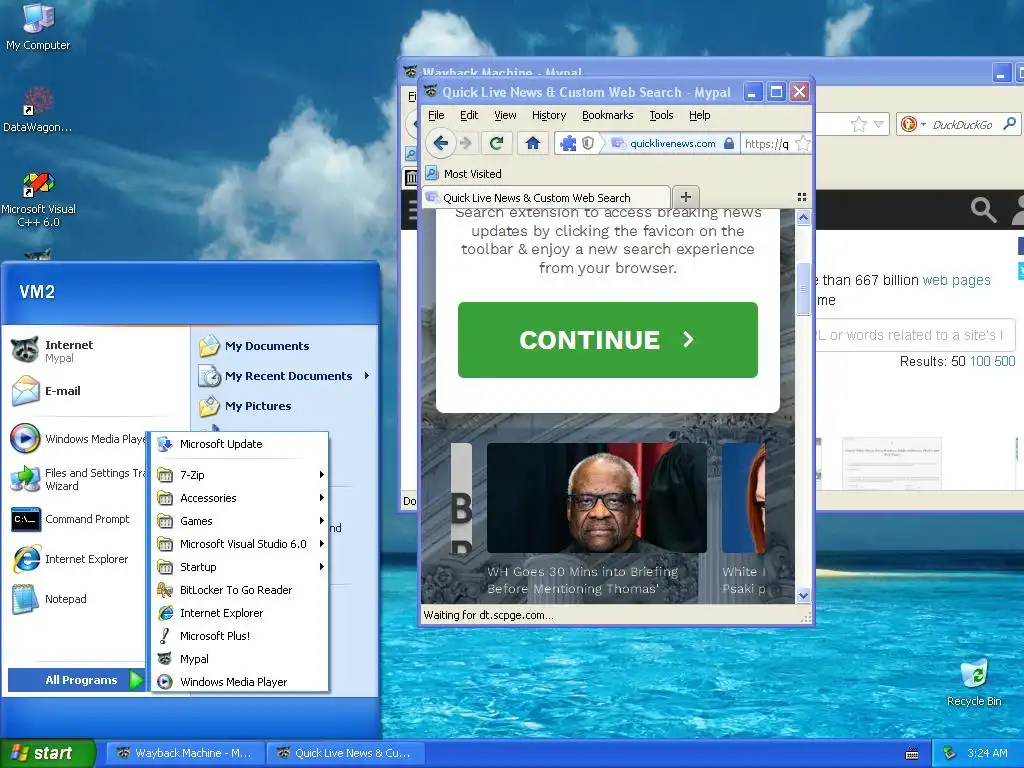Click scroll down arrow on page scrollbar
The height and width of the screenshot is (768, 1024).
[803, 595]
